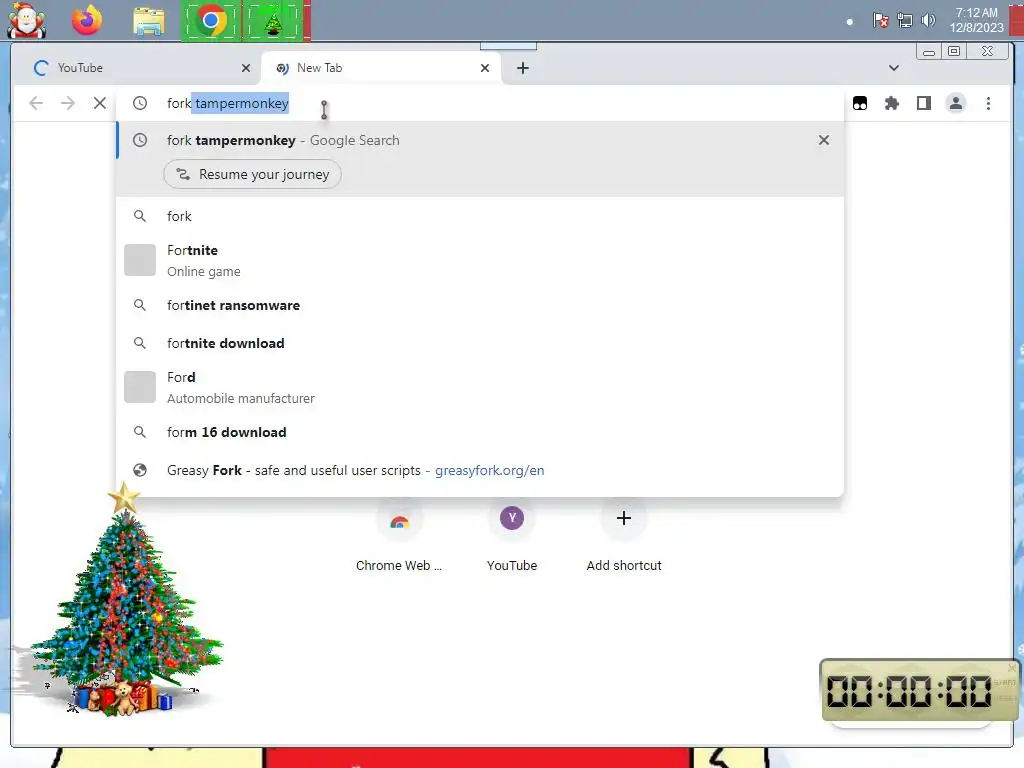
Task: Click the 00:00:00 timer widget
Action: [x=920, y=691]
